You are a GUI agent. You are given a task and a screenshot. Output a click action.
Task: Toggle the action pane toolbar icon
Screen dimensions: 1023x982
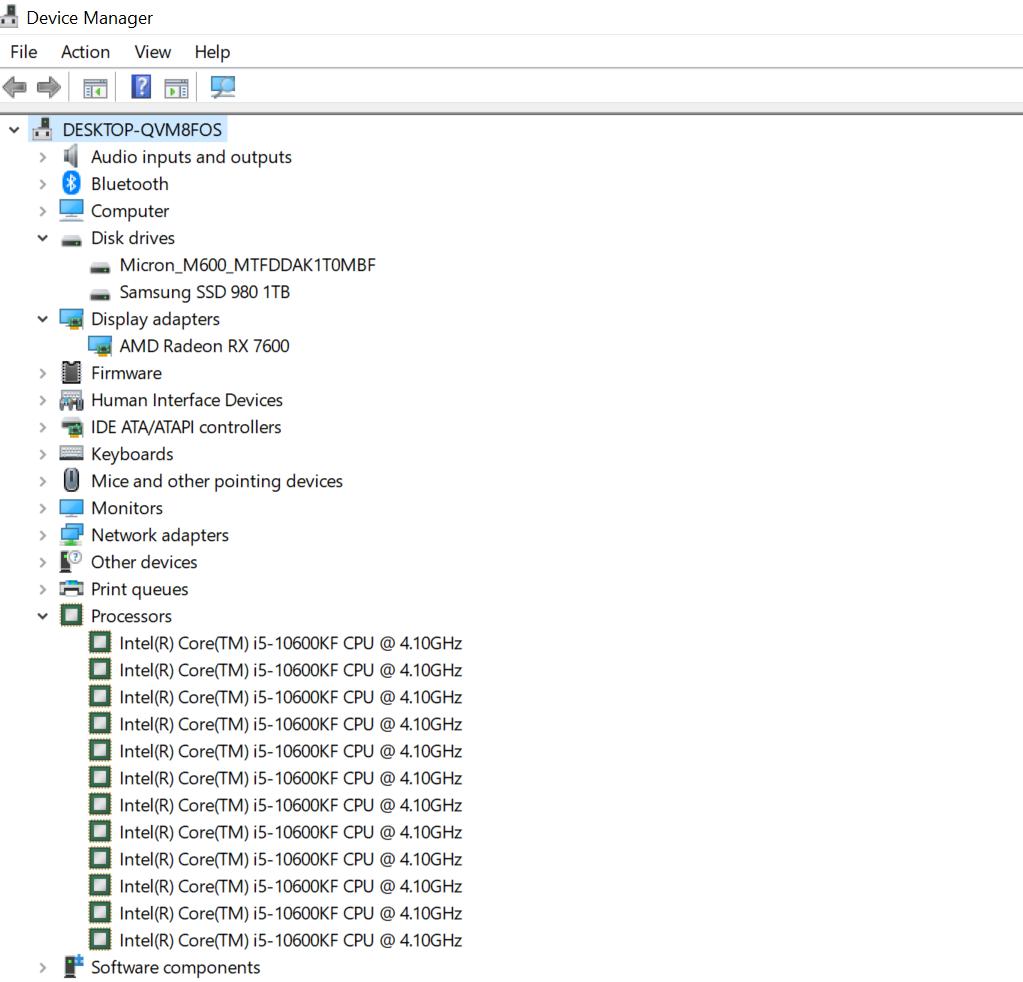pos(176,87)
